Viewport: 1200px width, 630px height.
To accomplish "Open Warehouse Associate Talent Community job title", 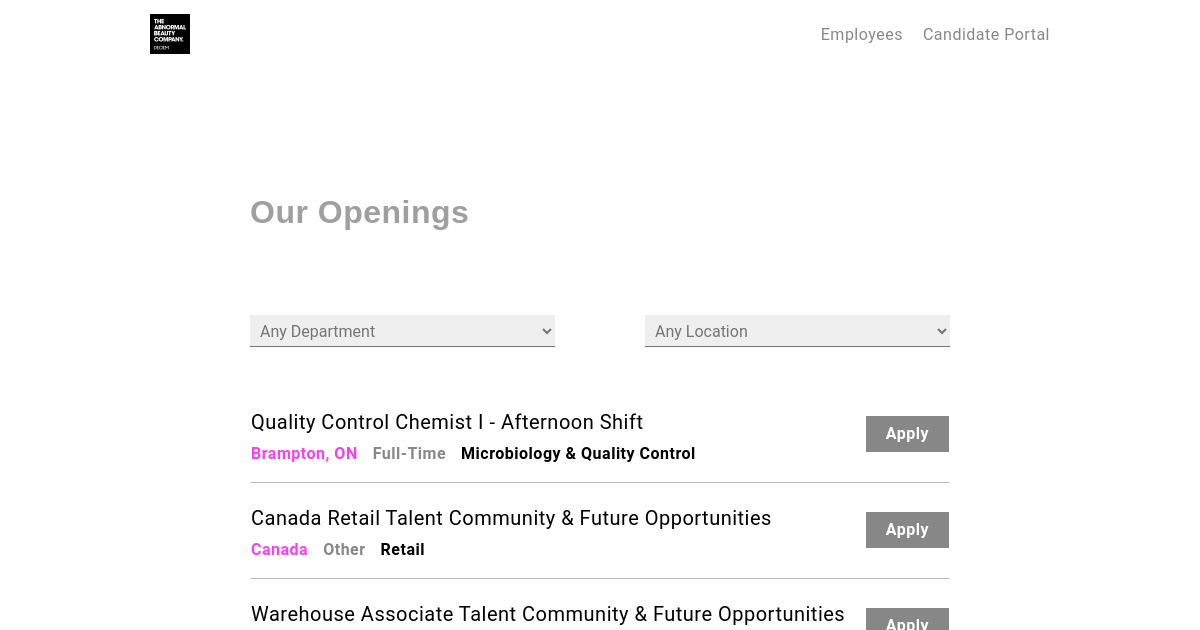I will pyautogui.click(x=548, y=614).
